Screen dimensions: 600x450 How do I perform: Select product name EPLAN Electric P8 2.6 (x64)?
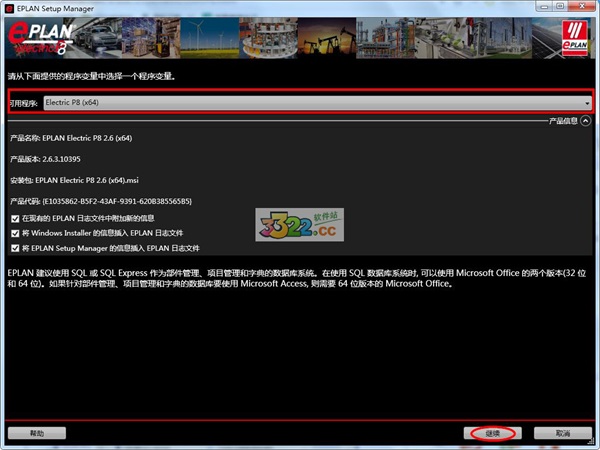[87, 138]
